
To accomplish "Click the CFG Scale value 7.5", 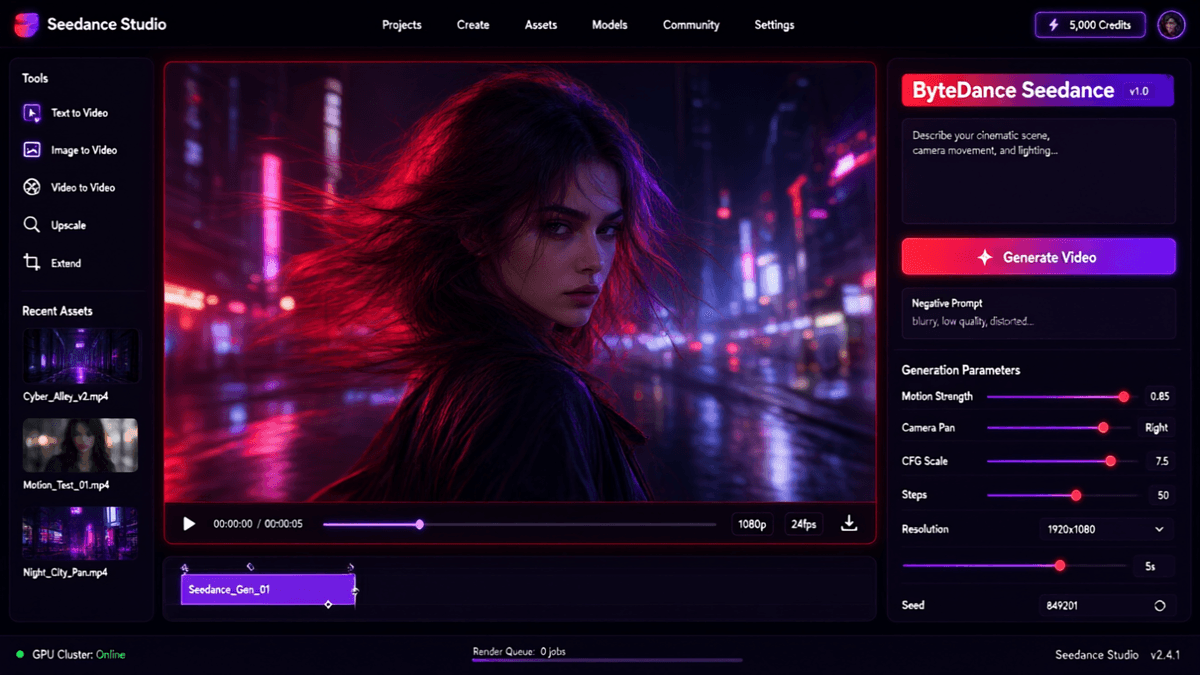I will pyautogui.click(x=1160, y=461).
